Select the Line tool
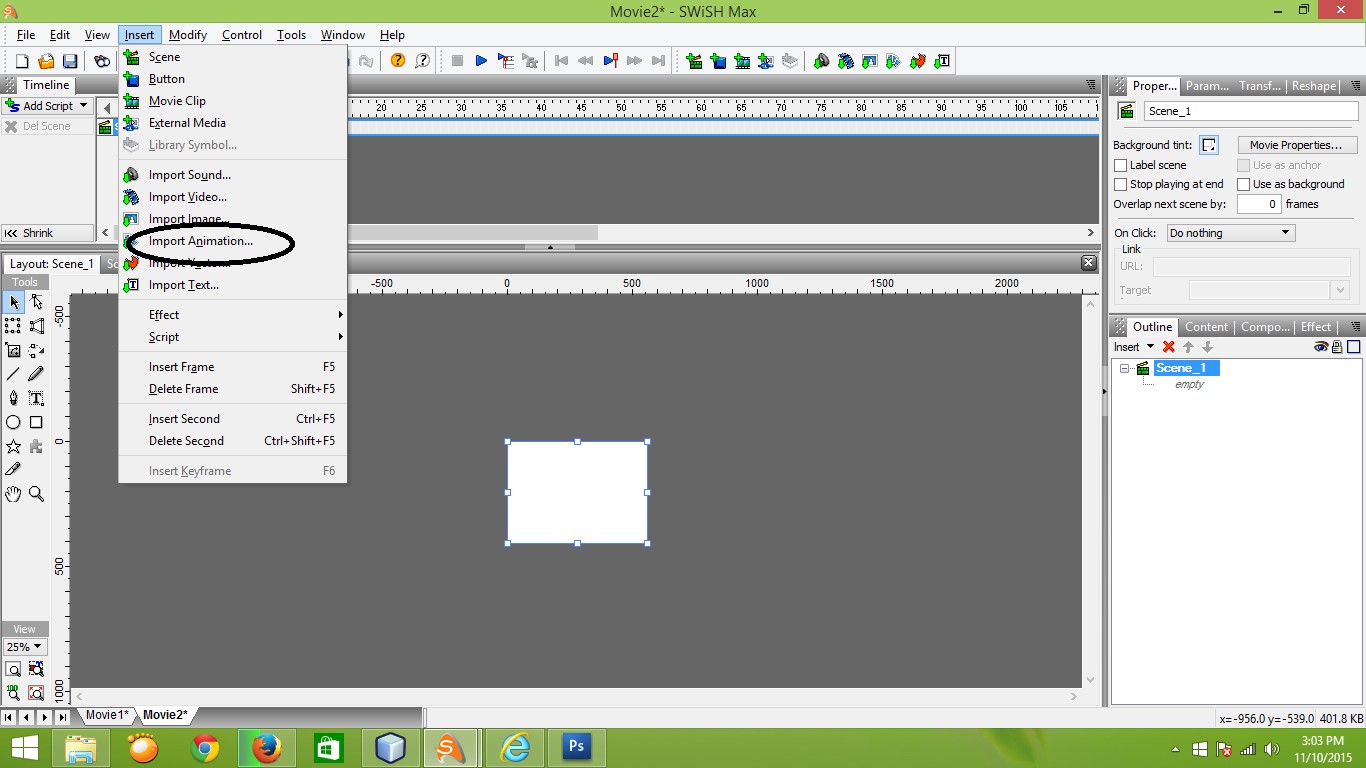This screenshot has height=768, width=1366. [x=14, y=374]
